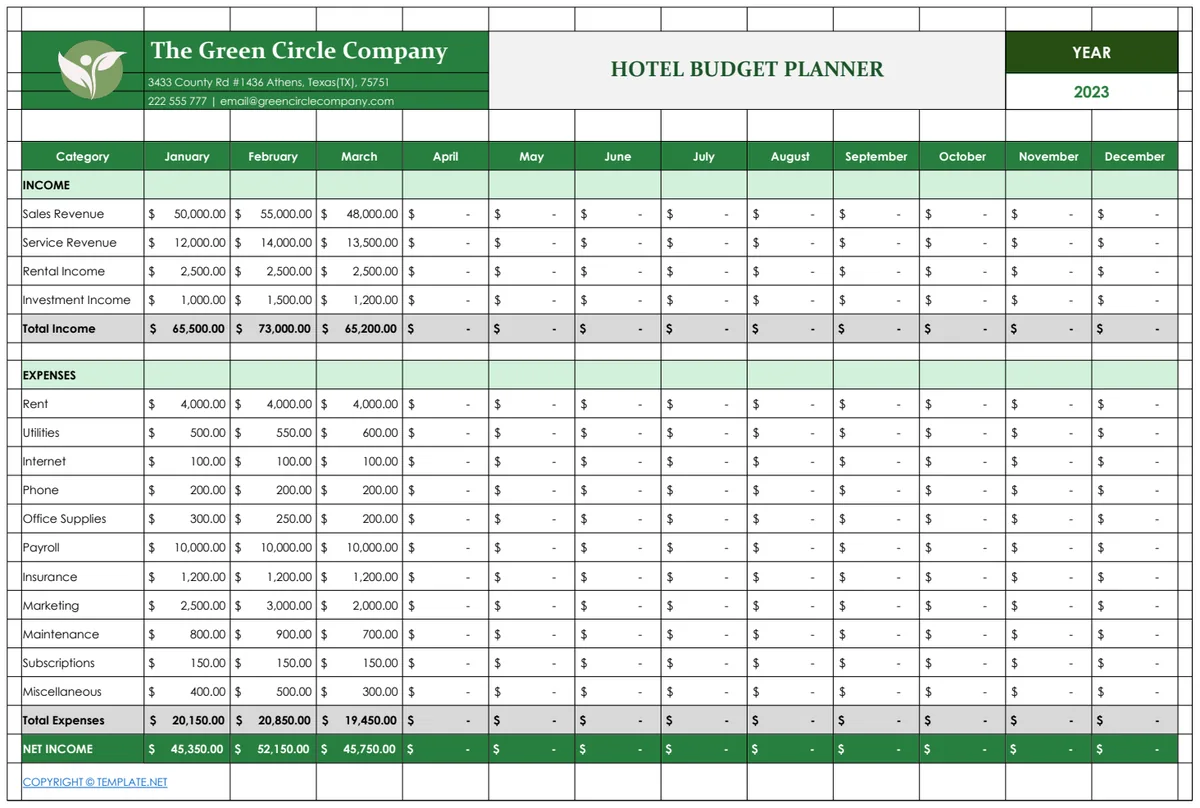Select the June column header

(618, 156)
